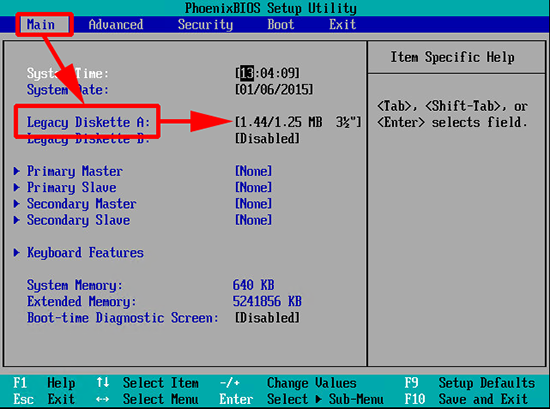Expand the Primary Slave submenu arrow
Viewport: 550px width, 409px height.
click(x=16, y=187)
